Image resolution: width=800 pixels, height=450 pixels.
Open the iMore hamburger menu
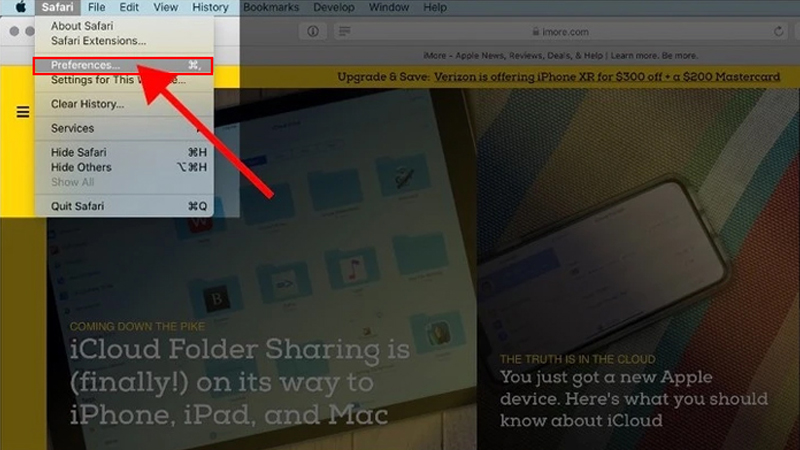pos(23,112)
